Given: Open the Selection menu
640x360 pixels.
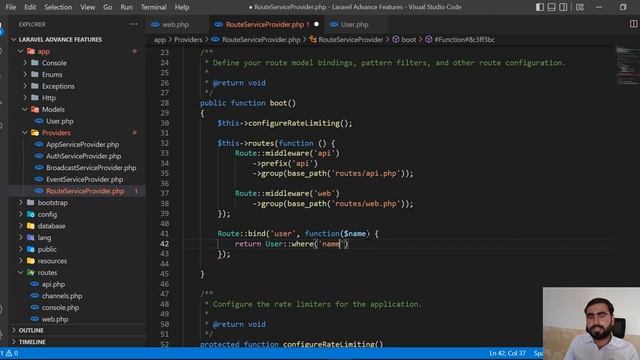Looking at the screenshot, I should coord(58,7).
